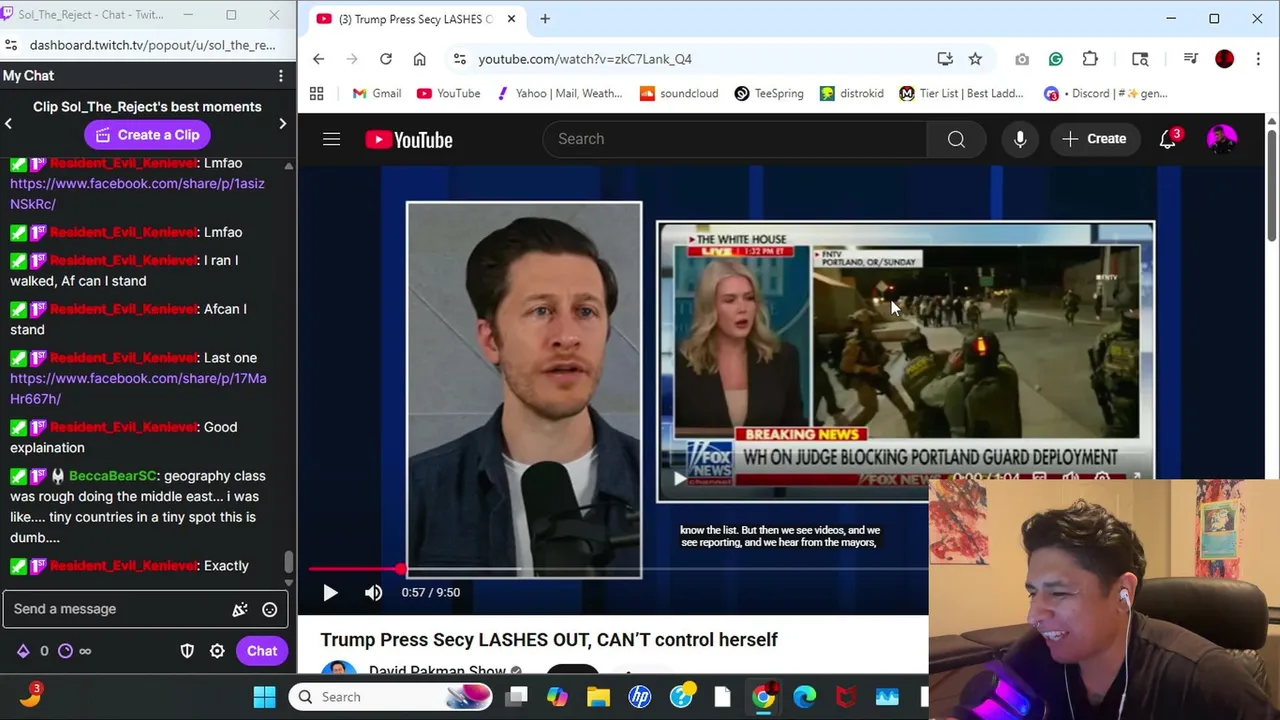
Task: Open Twitch chat settings gear
Action: pos(217,651)
